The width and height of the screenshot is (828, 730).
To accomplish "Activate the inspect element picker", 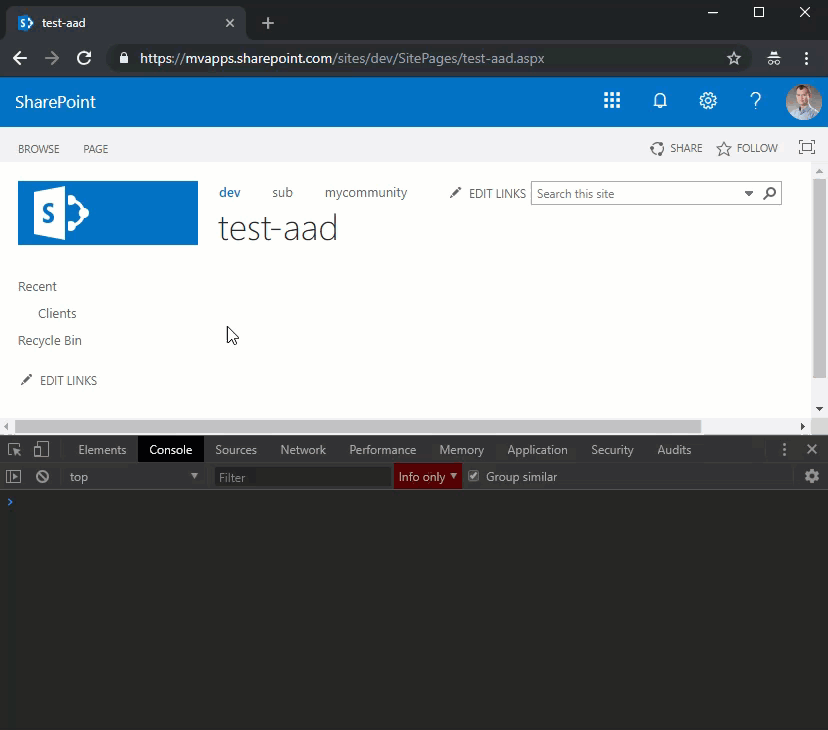I will [14, 450].
